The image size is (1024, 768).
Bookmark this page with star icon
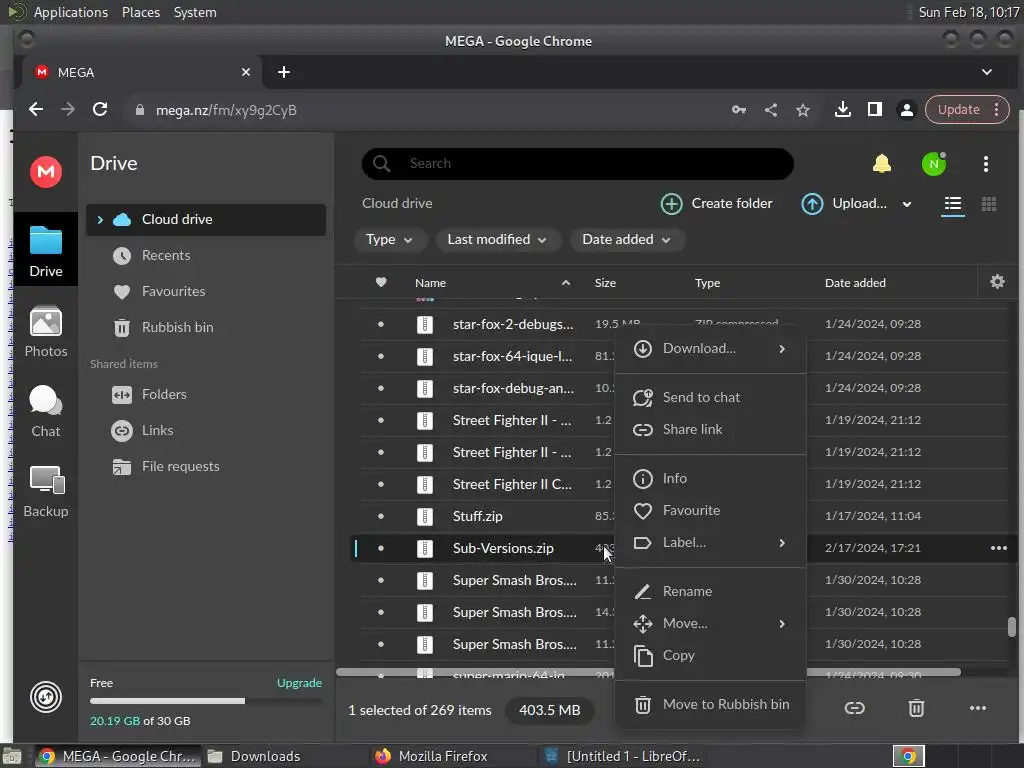click(x=803, y=110)
